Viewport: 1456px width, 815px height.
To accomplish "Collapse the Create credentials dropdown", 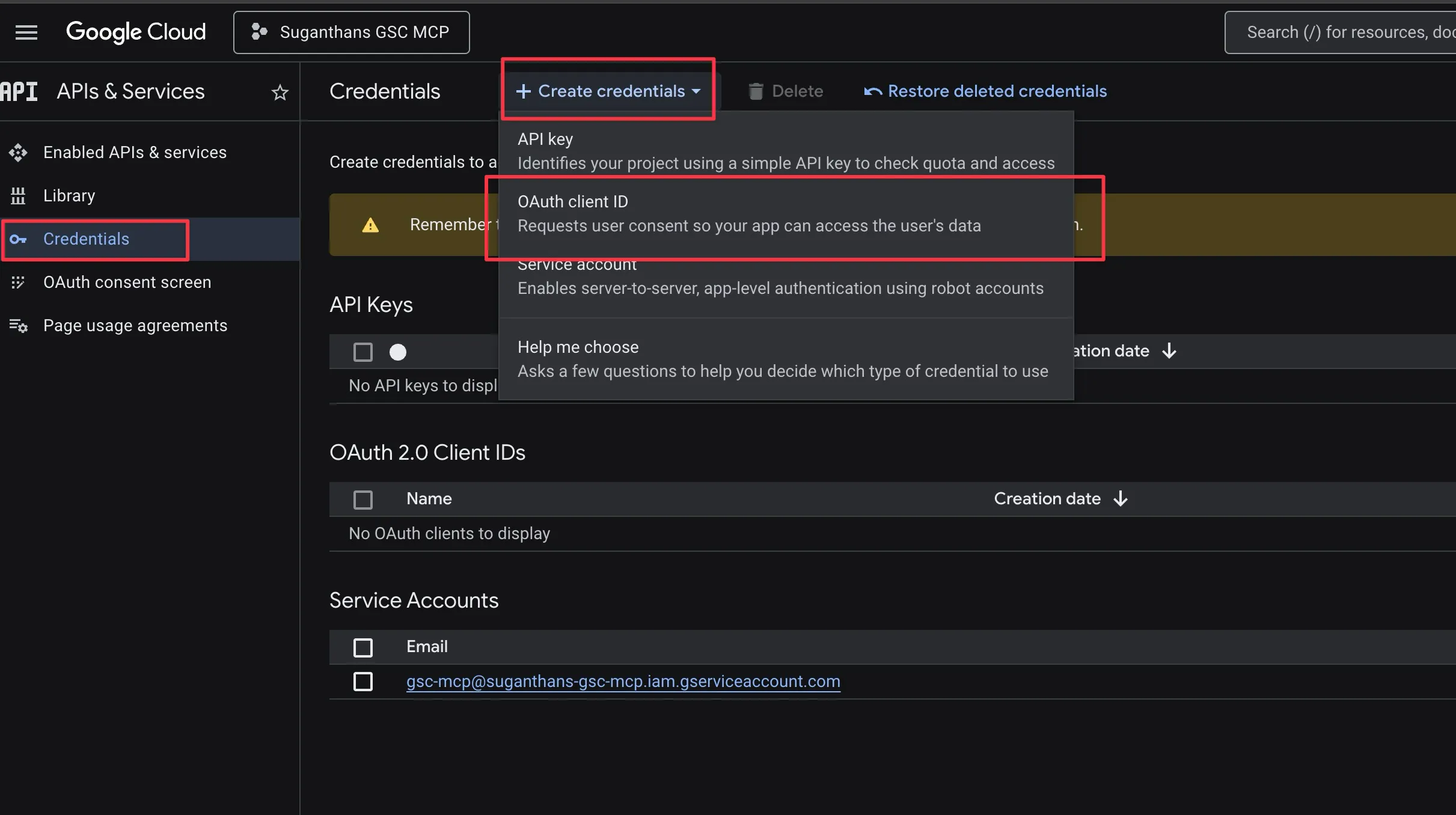I will pos(608,91).
